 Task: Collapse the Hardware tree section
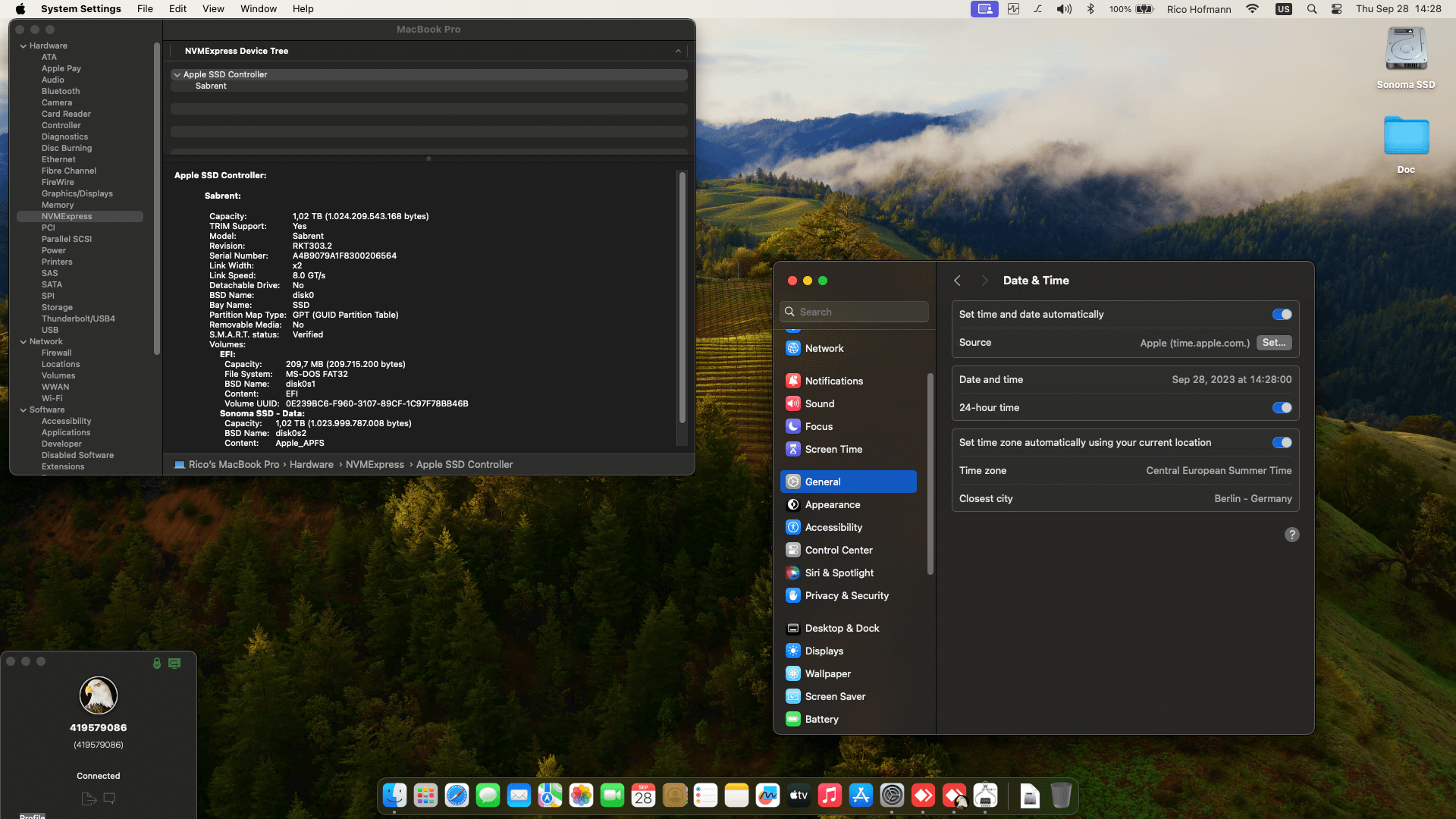click(x=24, y=46)
